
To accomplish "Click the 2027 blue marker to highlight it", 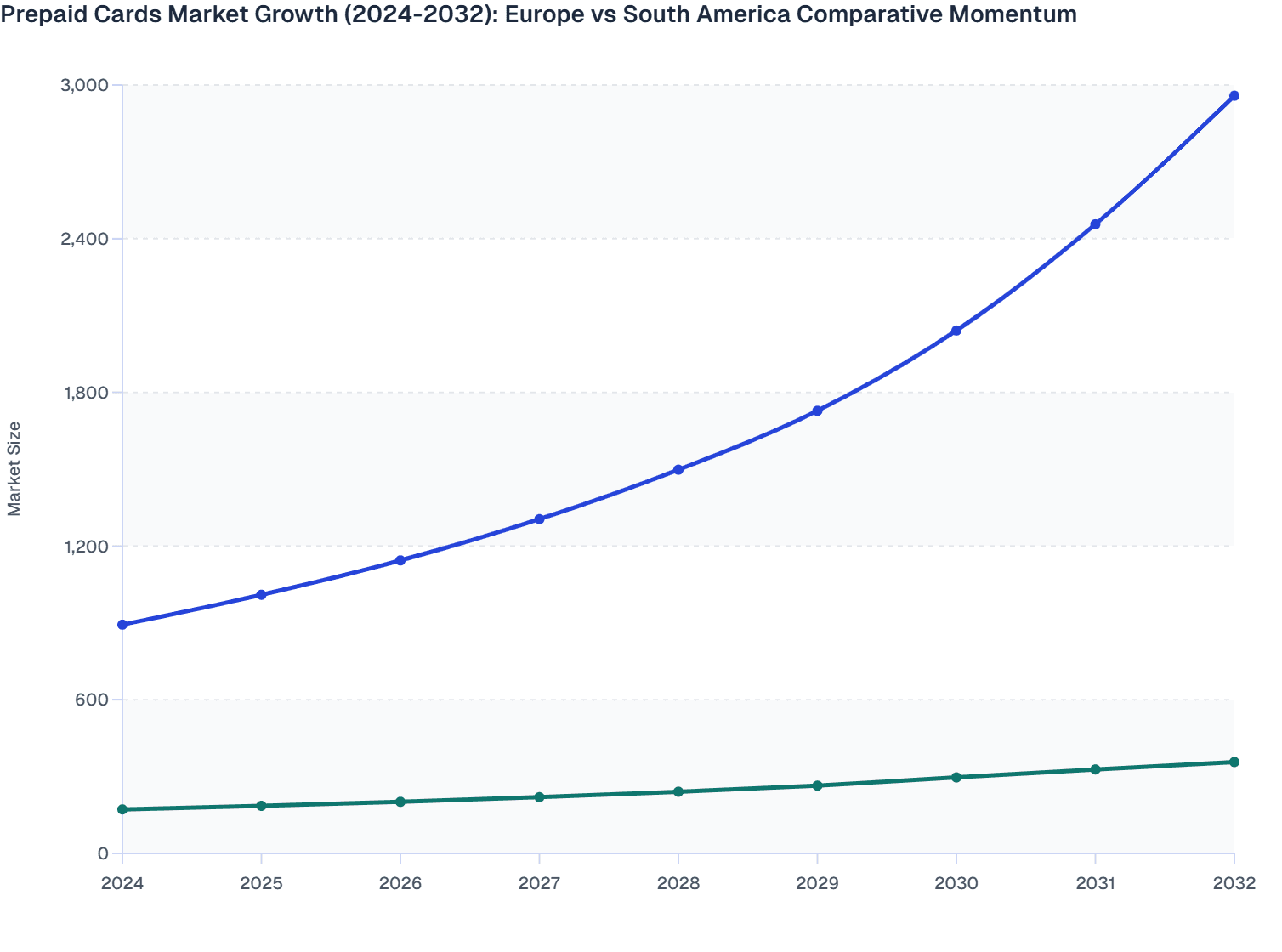I will 540,518.
